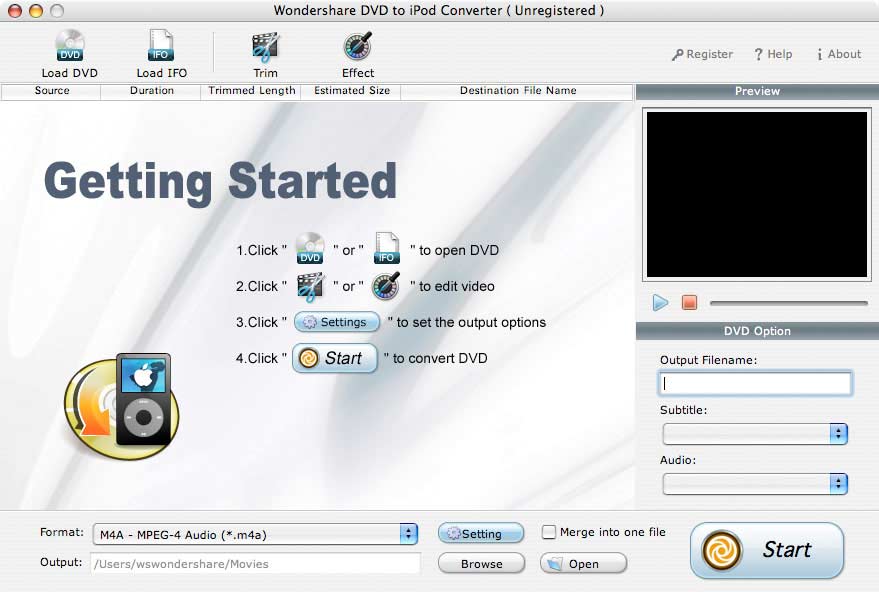Click the Browse button for output folder

[481, 564]
